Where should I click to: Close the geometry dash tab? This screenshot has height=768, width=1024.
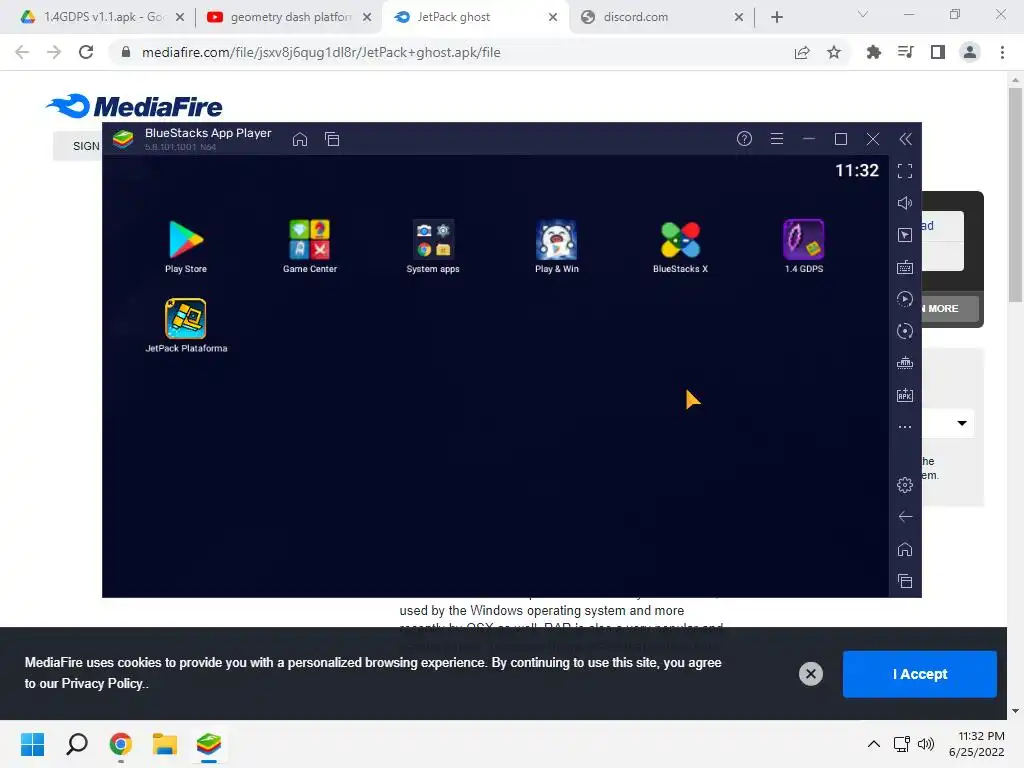point(367,17)
